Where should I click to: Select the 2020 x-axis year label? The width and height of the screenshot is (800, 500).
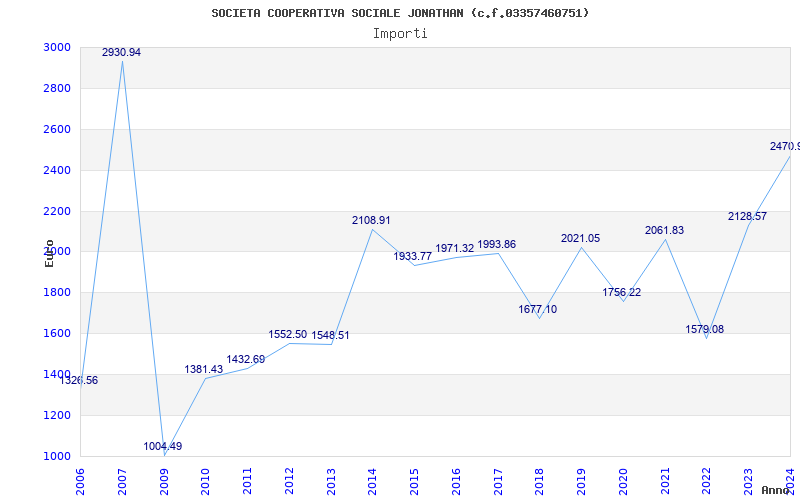[x=623, y=482]
